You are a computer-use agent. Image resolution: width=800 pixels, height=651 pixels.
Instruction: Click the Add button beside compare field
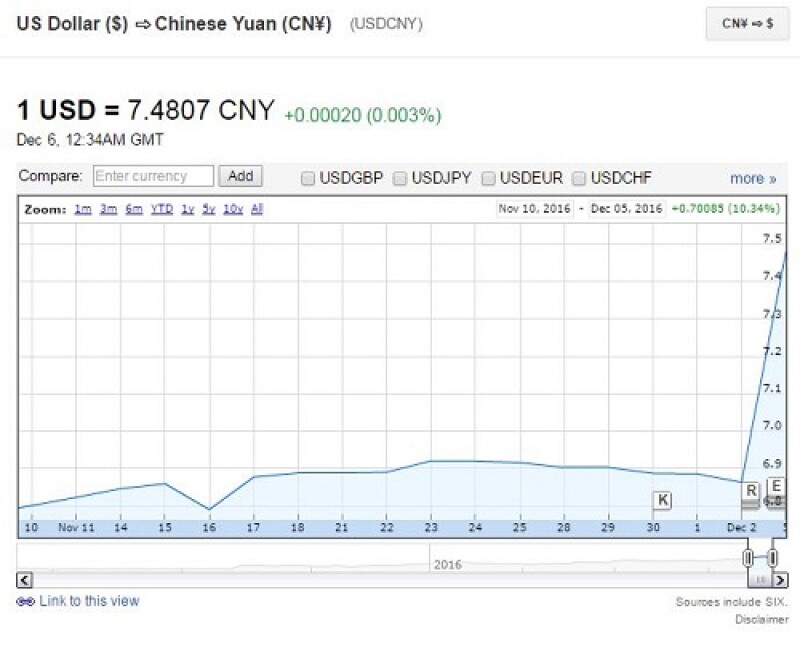click(x=240, y=176)
